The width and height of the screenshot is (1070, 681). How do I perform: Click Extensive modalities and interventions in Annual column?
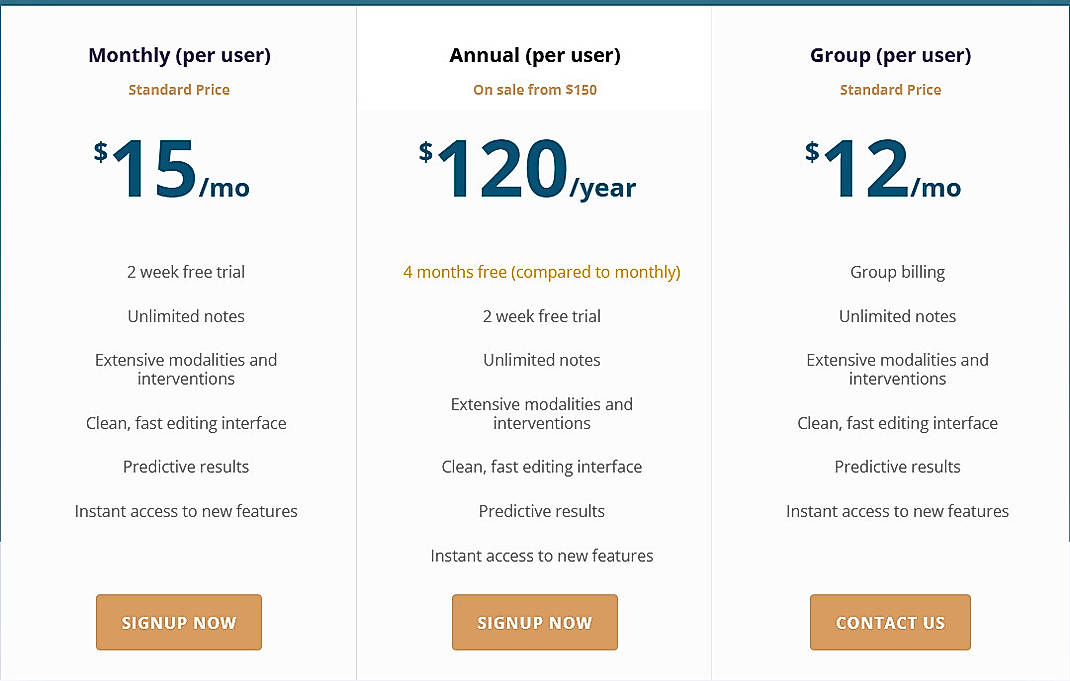541,413
